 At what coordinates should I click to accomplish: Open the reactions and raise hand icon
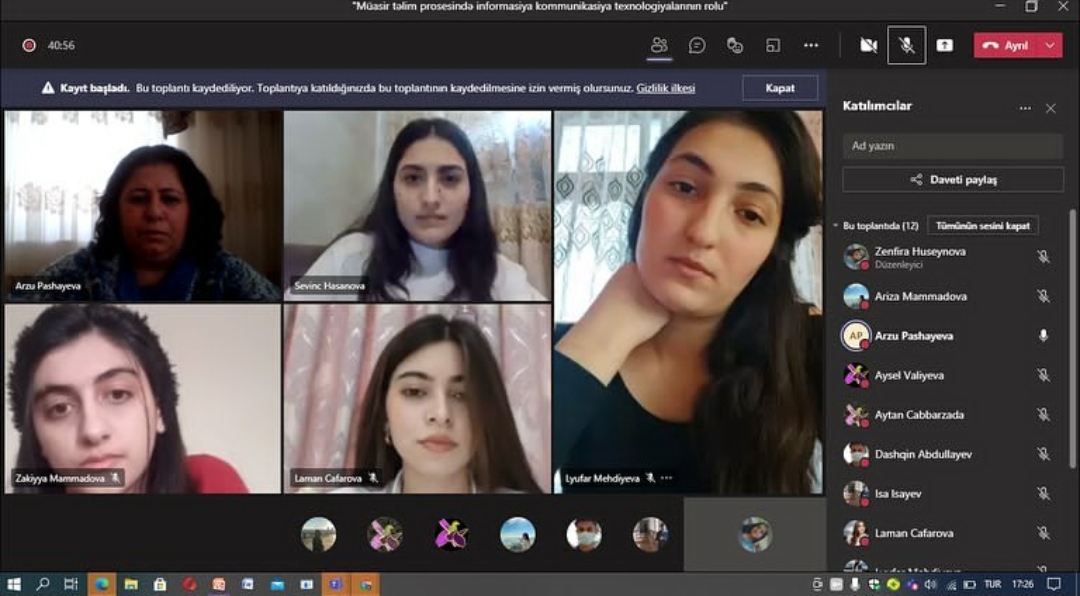(735, 45)
